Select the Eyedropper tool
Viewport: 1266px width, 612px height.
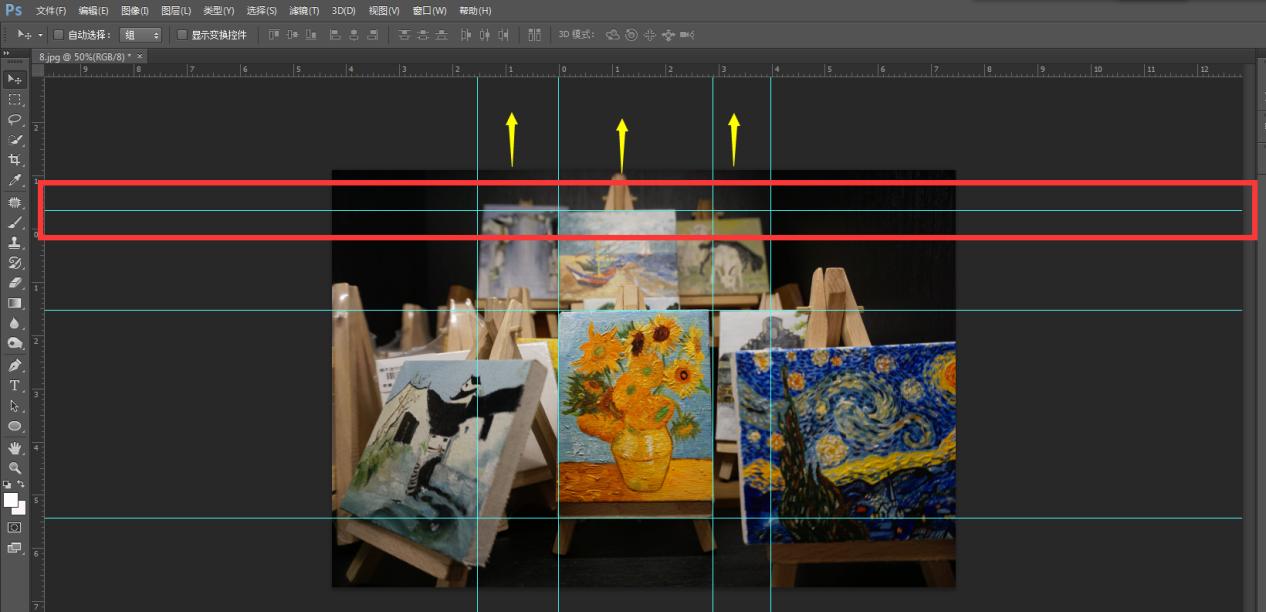[15, 181]
